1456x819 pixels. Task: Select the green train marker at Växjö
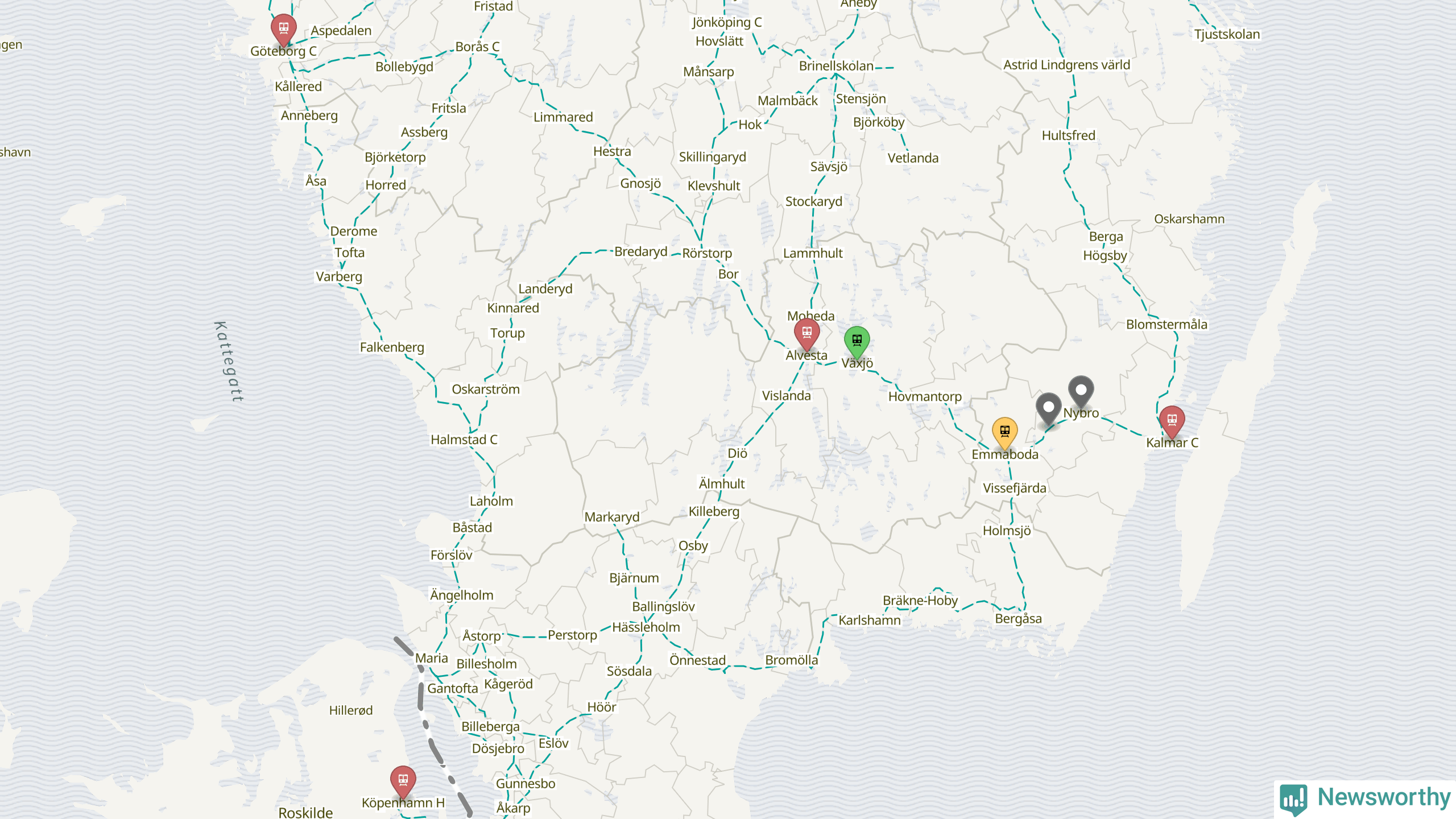tap(857, 342)
